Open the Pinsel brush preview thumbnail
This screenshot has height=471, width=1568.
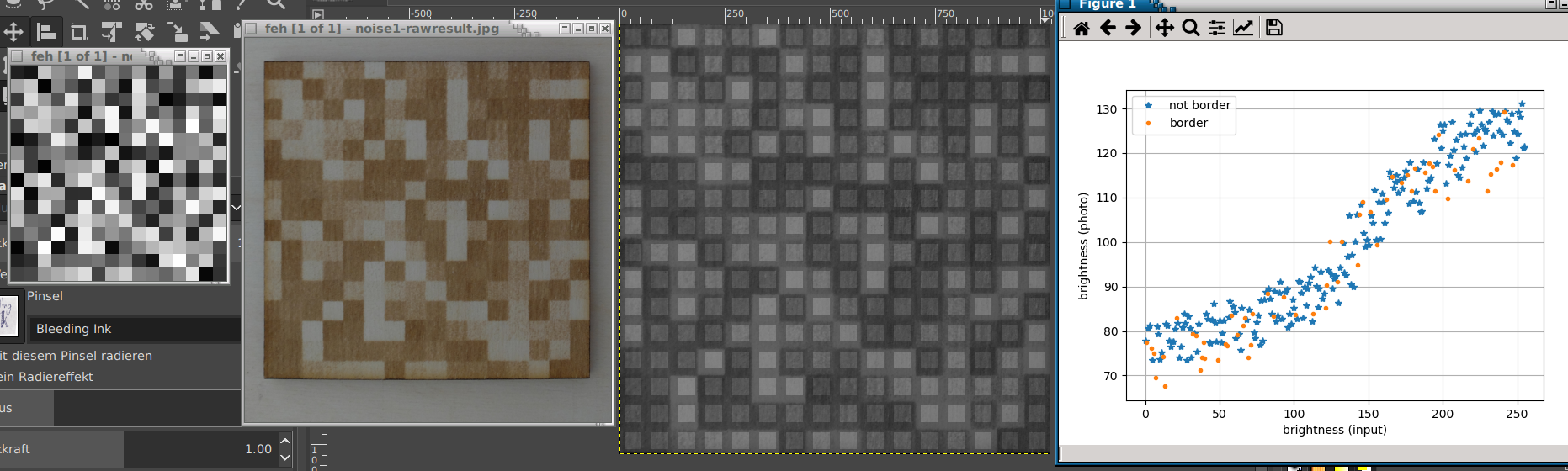(9, 316)
